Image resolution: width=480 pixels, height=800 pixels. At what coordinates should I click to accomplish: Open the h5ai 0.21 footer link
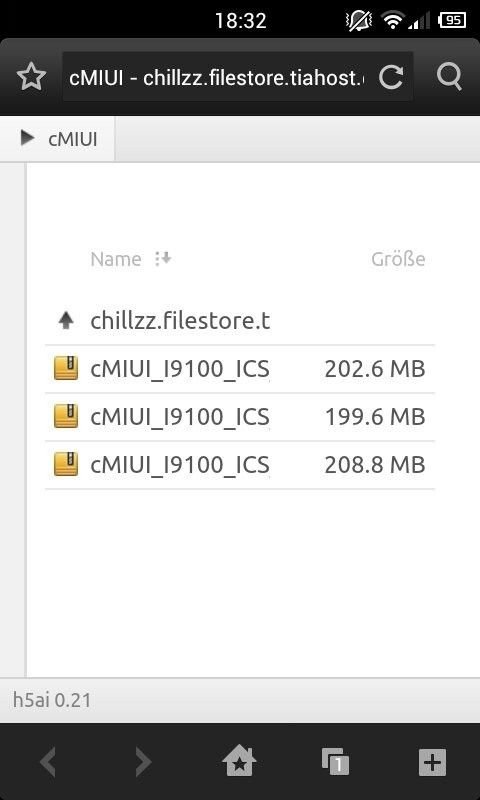(52, 699)
